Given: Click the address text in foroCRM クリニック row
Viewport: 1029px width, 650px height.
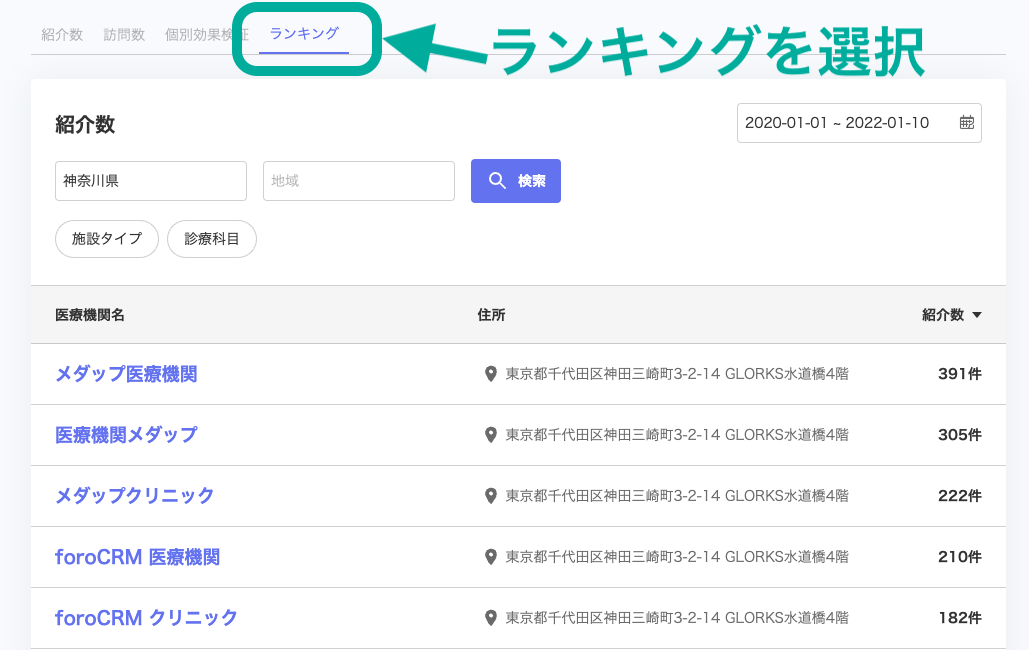Looking at the screenshot, I should click(x=677, y=618).
